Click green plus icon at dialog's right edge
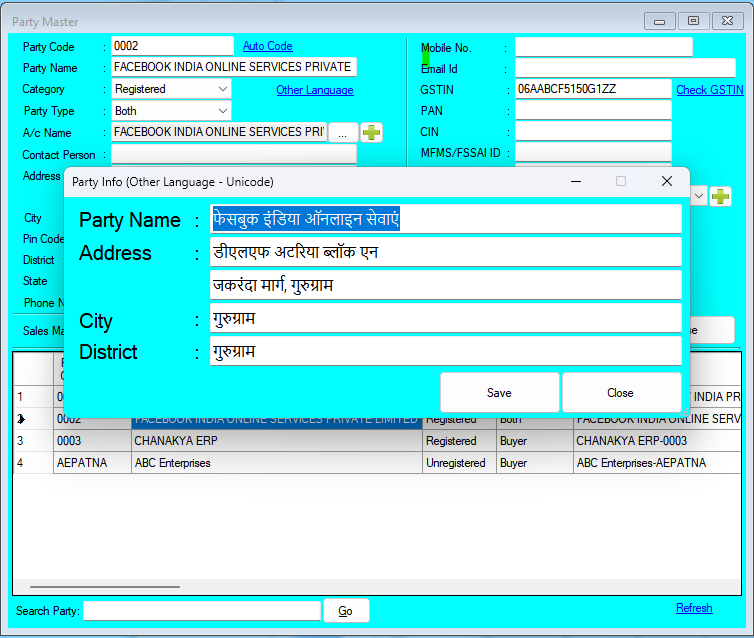 tap(720, 197)
